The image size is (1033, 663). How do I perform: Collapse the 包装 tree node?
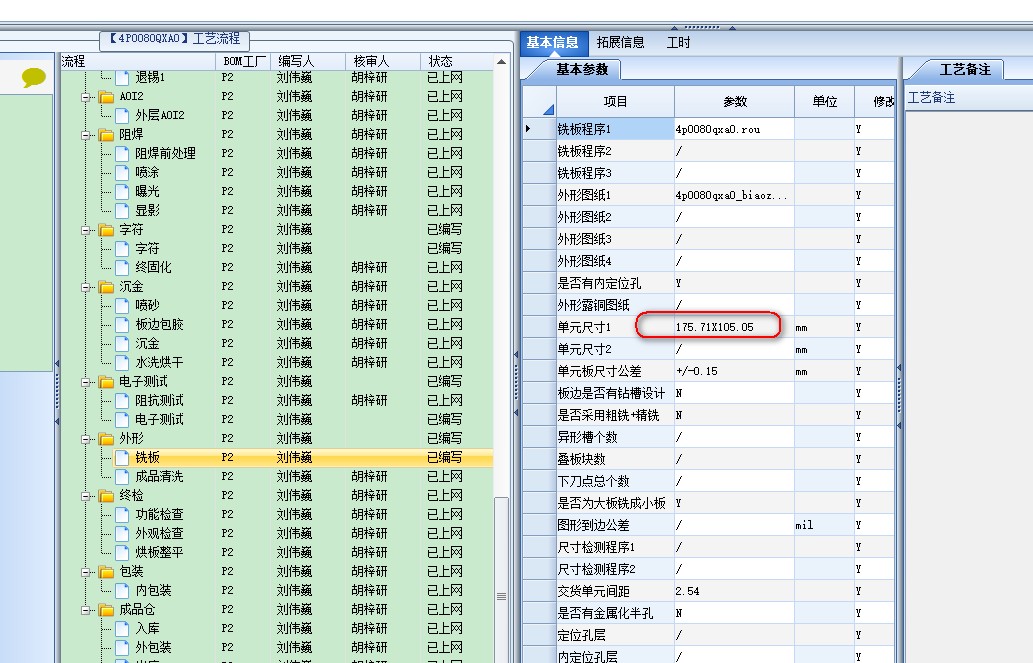pyautogui.click(x=86, y=572)
